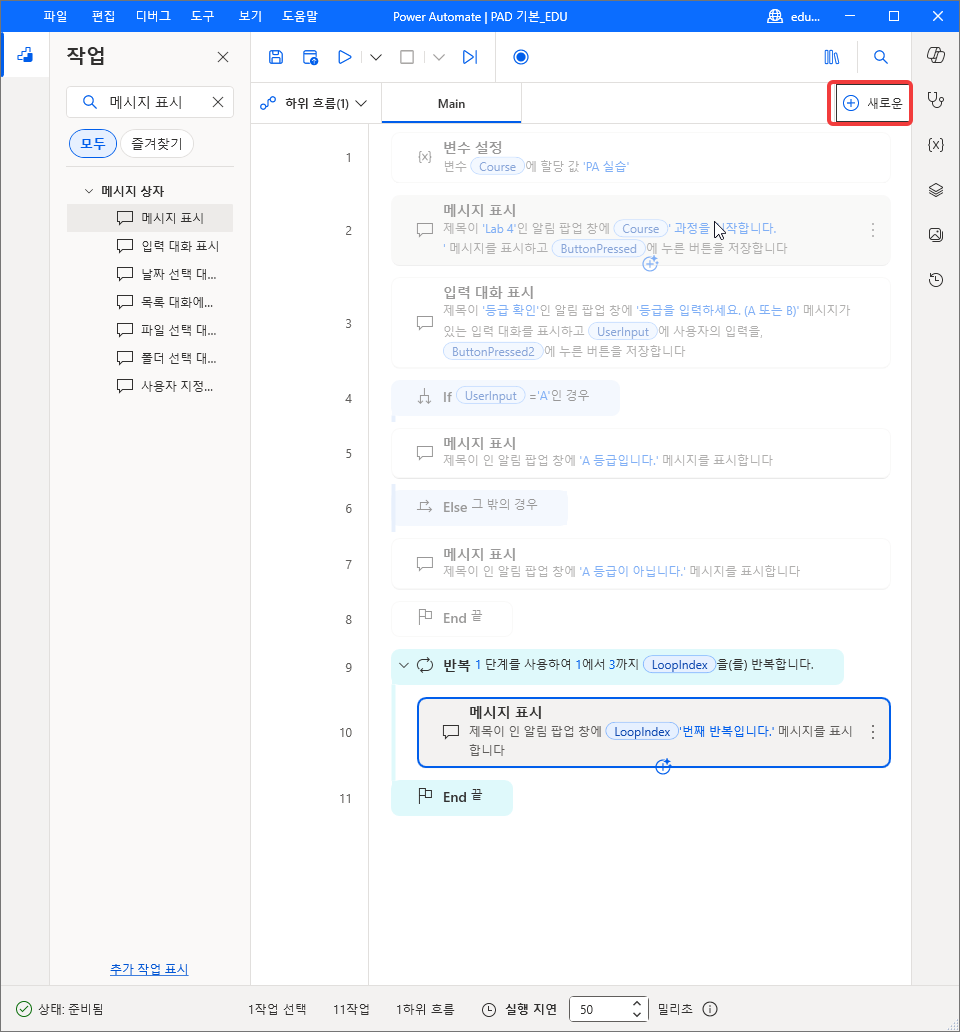Open the run options dropdown arrow
The height and width of the screenshot is (1032, 960).
click(x=376, y=57)
